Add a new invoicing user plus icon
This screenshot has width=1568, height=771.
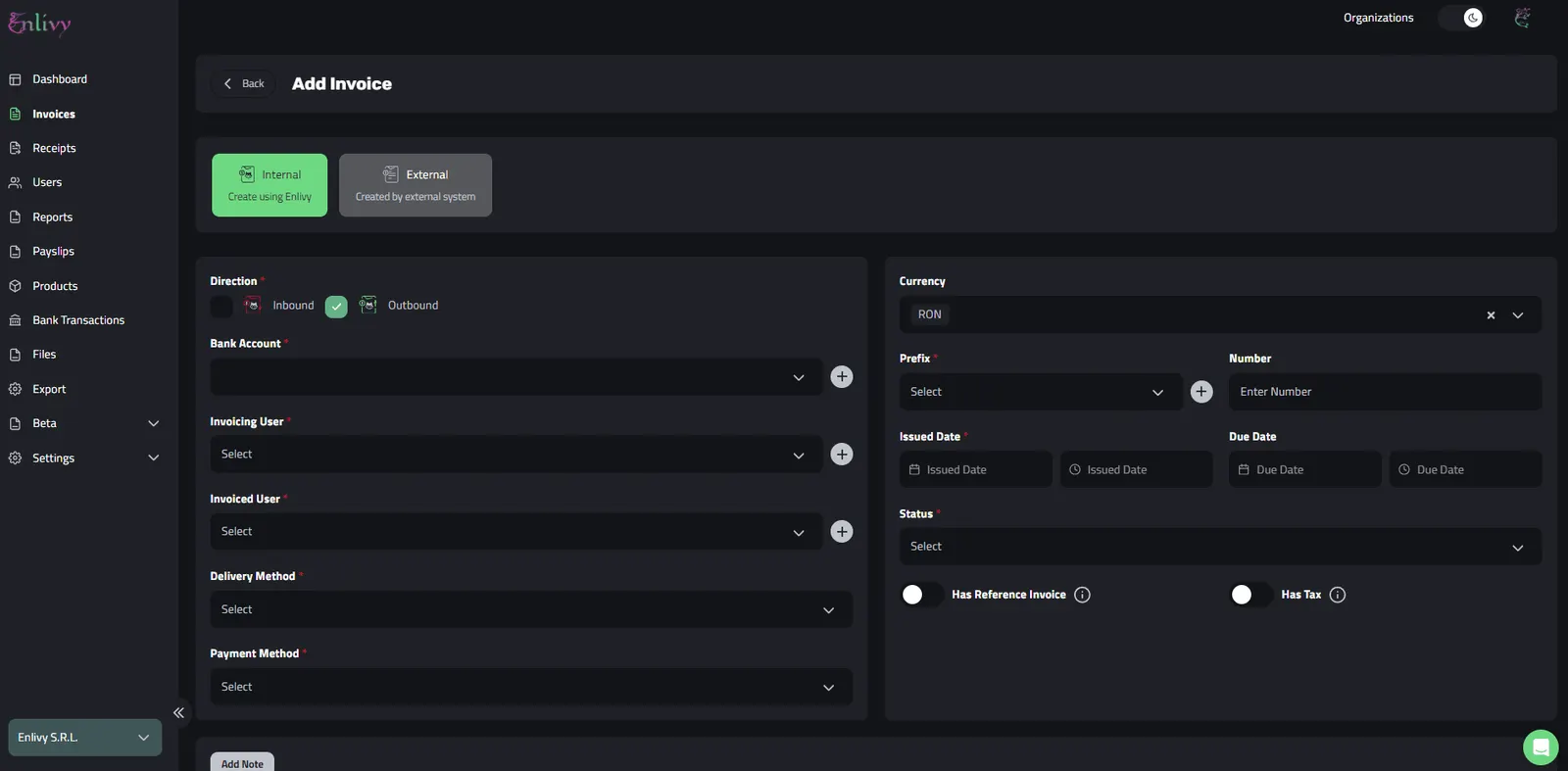[x=842, y=455]
